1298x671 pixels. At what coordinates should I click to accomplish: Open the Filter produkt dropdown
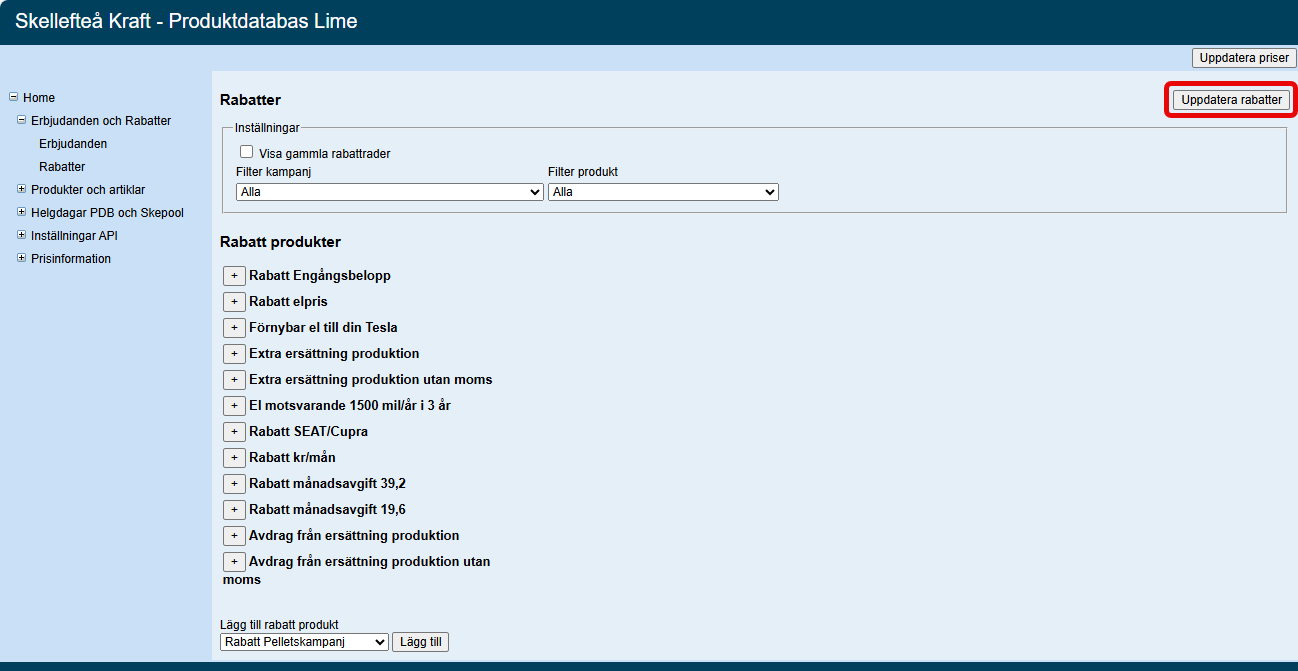click(x=662, y=192)
